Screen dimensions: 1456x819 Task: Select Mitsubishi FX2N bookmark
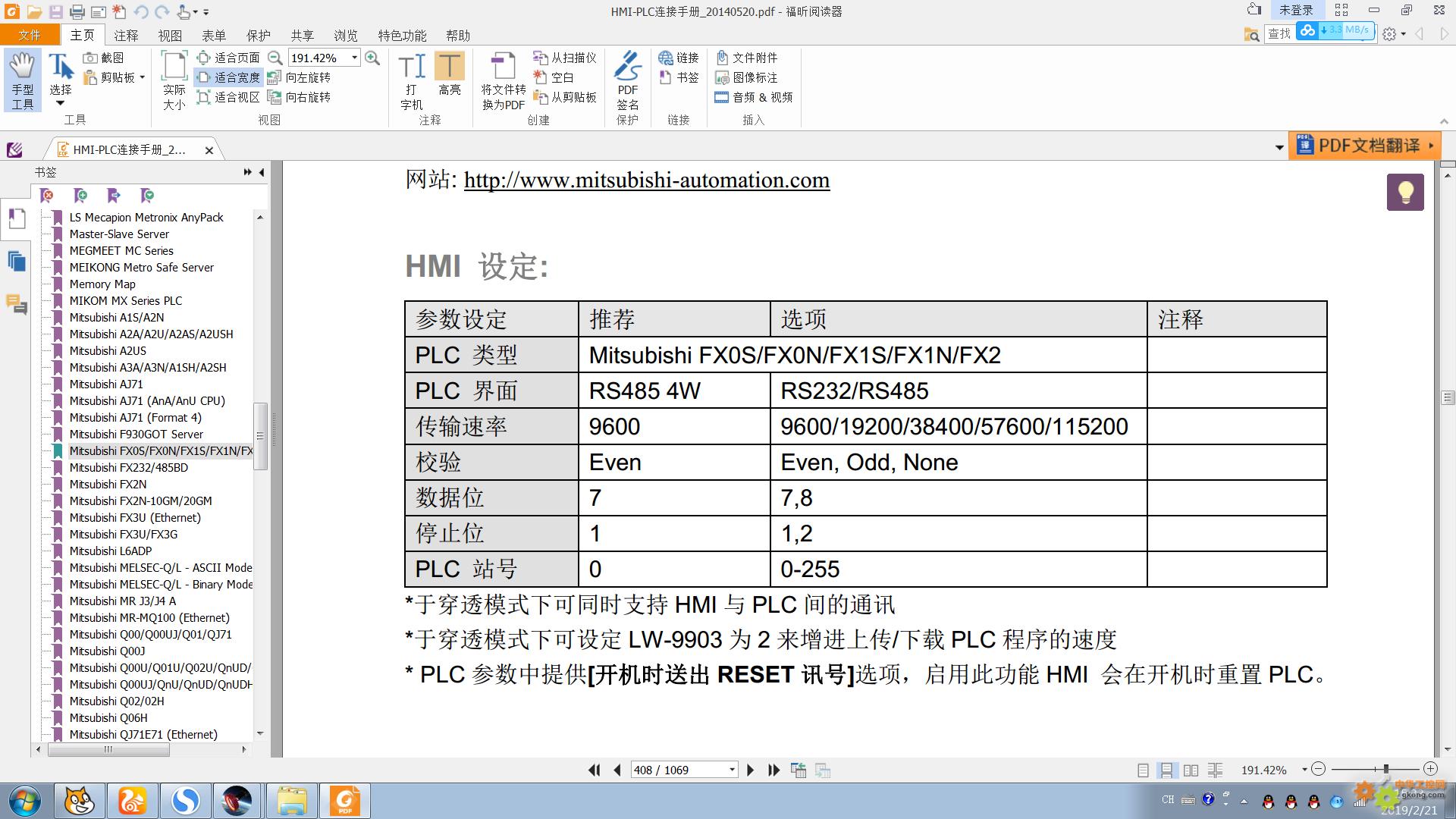(108, 484)
